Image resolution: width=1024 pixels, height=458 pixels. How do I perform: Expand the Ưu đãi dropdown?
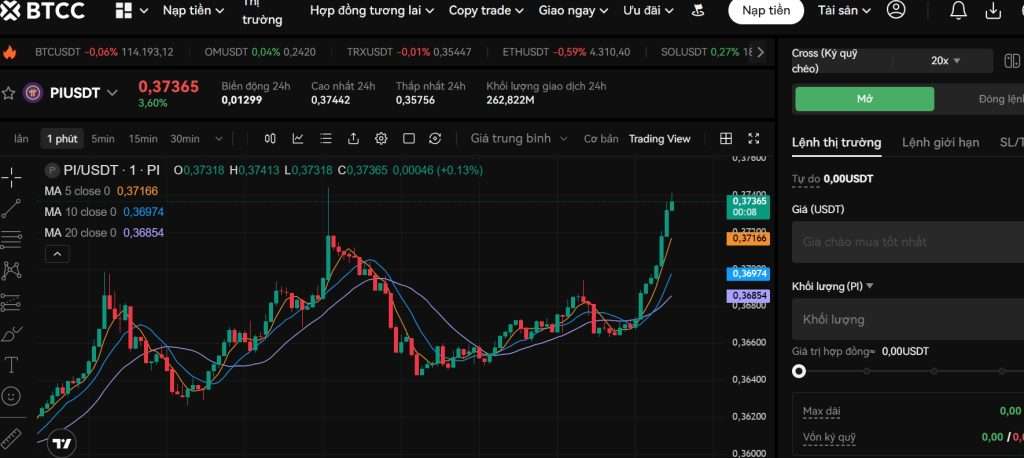[650, 10]
